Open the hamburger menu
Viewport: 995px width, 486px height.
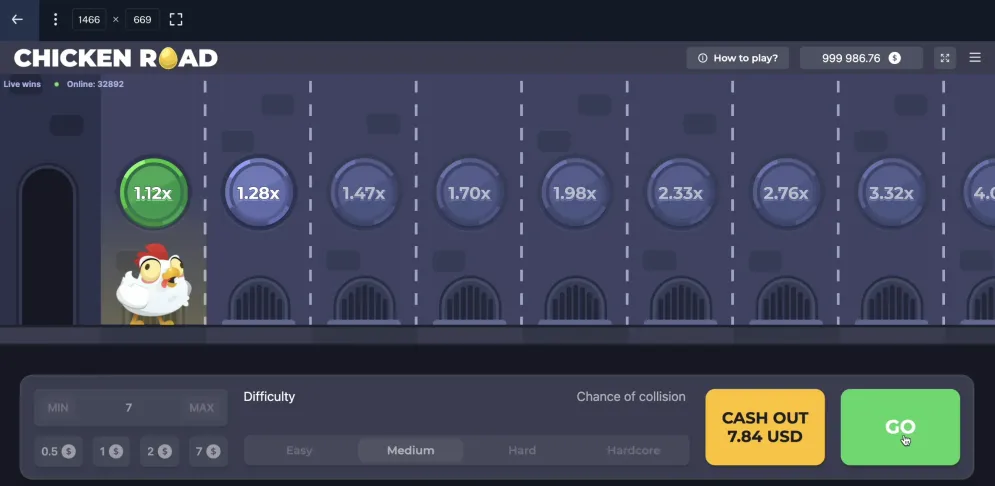click(x=975, y=58)
